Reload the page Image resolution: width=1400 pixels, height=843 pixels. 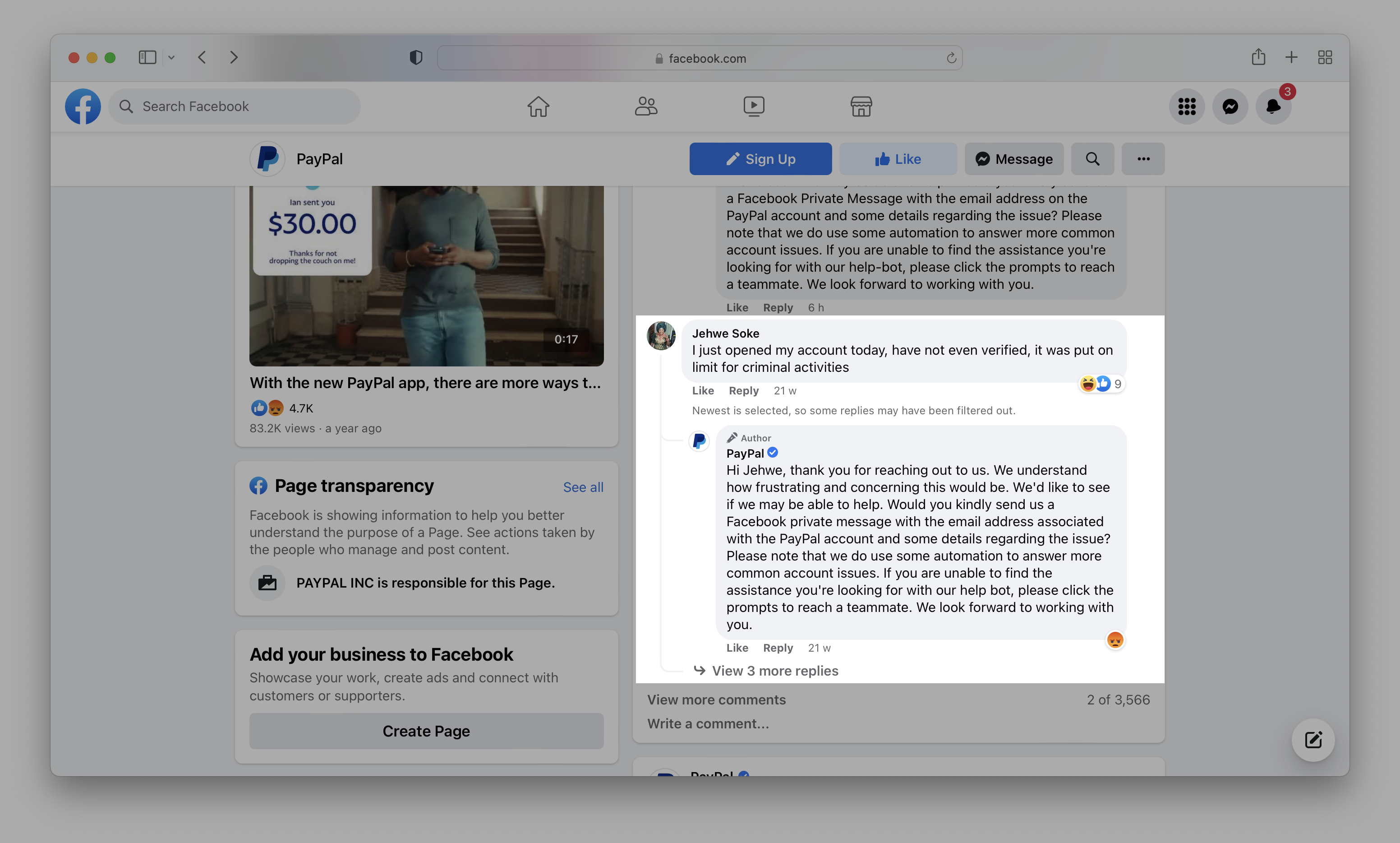(x=952, y=58)
